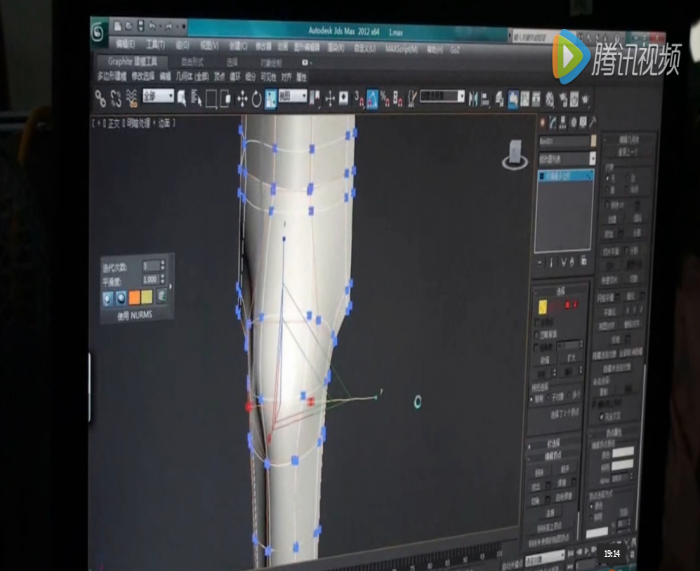Click the Use NURMS button
Screen dimensions: 700x571
point(134,314)
